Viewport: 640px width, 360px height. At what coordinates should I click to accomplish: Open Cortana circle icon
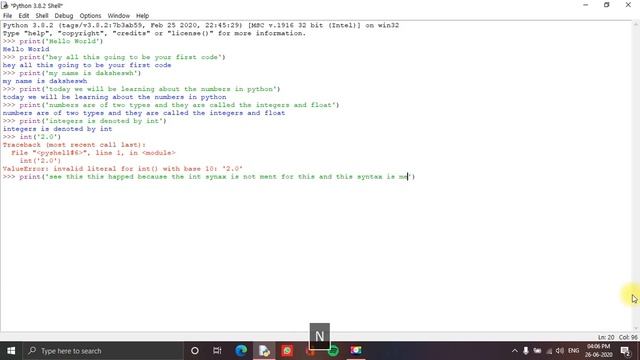tap(195, 351)
